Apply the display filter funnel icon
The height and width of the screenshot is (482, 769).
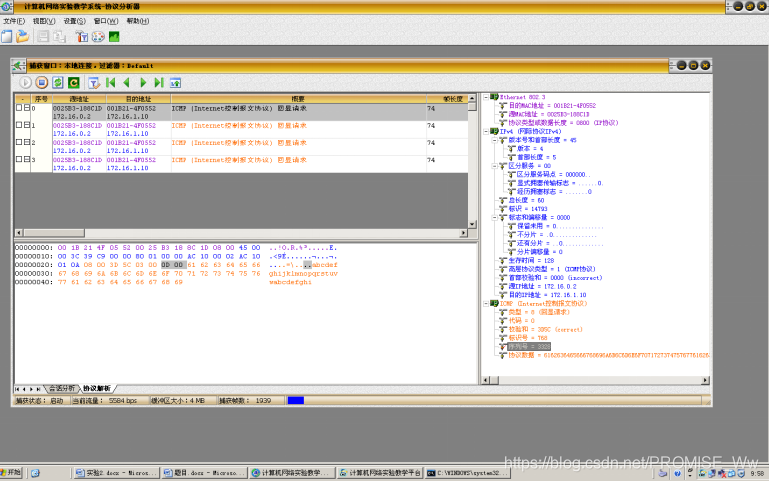[x=94, y=82]
